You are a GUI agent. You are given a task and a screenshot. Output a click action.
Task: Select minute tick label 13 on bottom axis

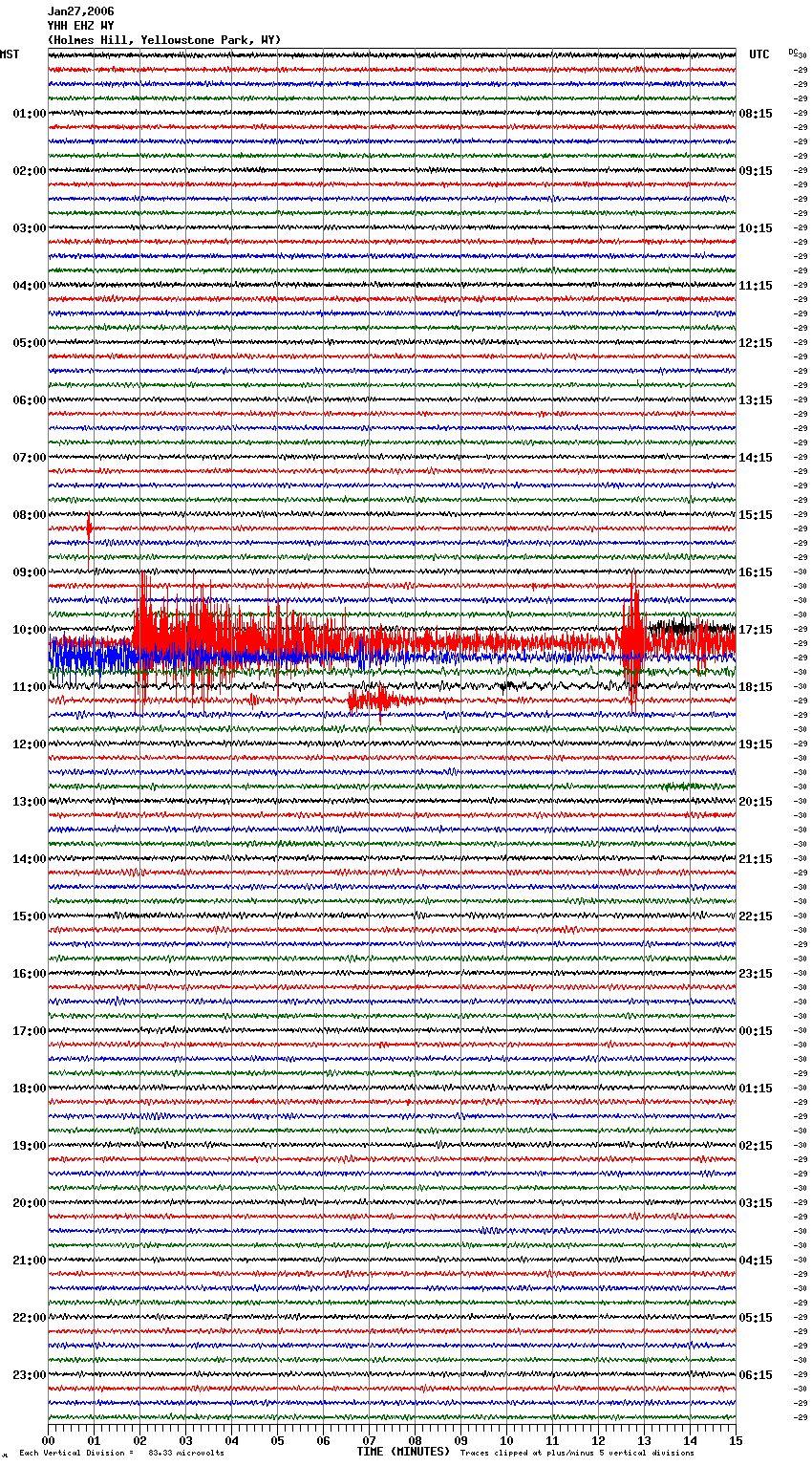click(x=644, y=1440)
